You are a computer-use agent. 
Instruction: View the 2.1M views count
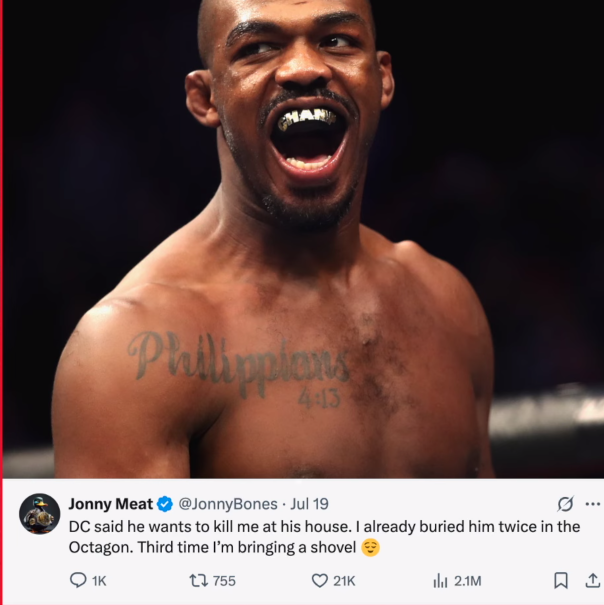467,581
